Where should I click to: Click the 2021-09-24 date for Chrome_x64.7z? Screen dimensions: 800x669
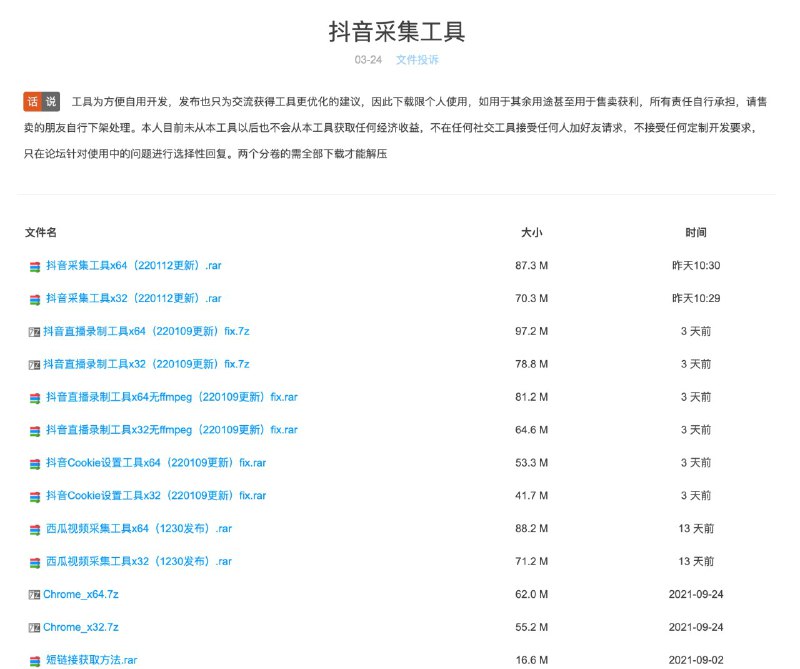pyautogui.click(x=696, y=594)
